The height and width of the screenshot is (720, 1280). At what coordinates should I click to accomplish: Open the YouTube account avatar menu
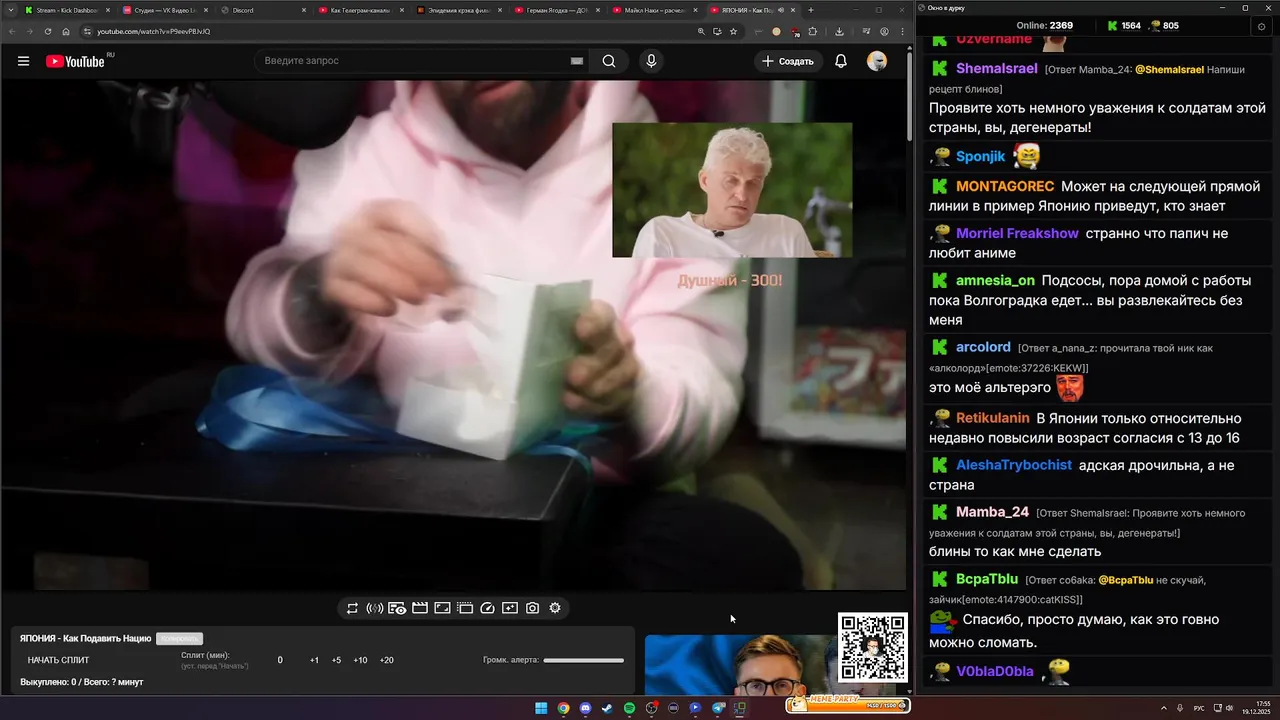(x=877, y=61)
